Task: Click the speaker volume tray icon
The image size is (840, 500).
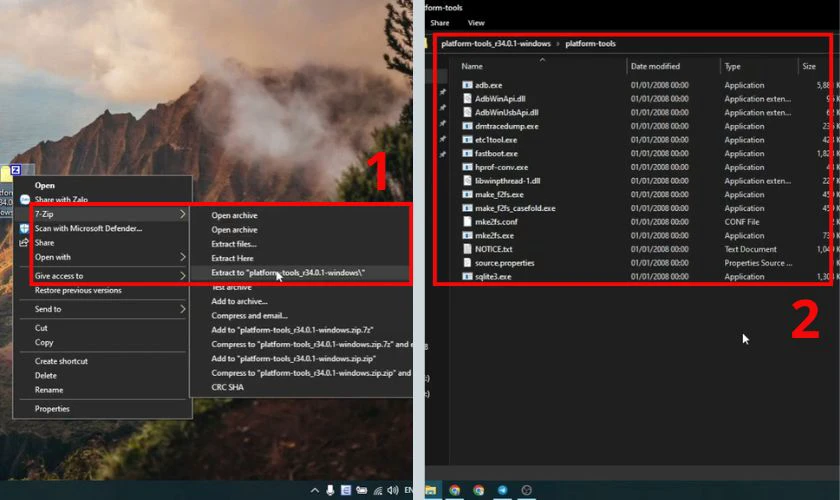Action: point(393,490)
